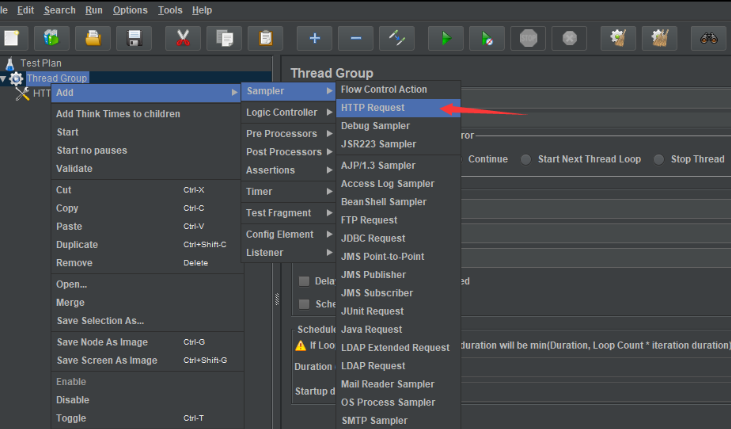This screenshot has width=731, height=429.
Task: Start the test with green play icon
Action: click(446, 38)
